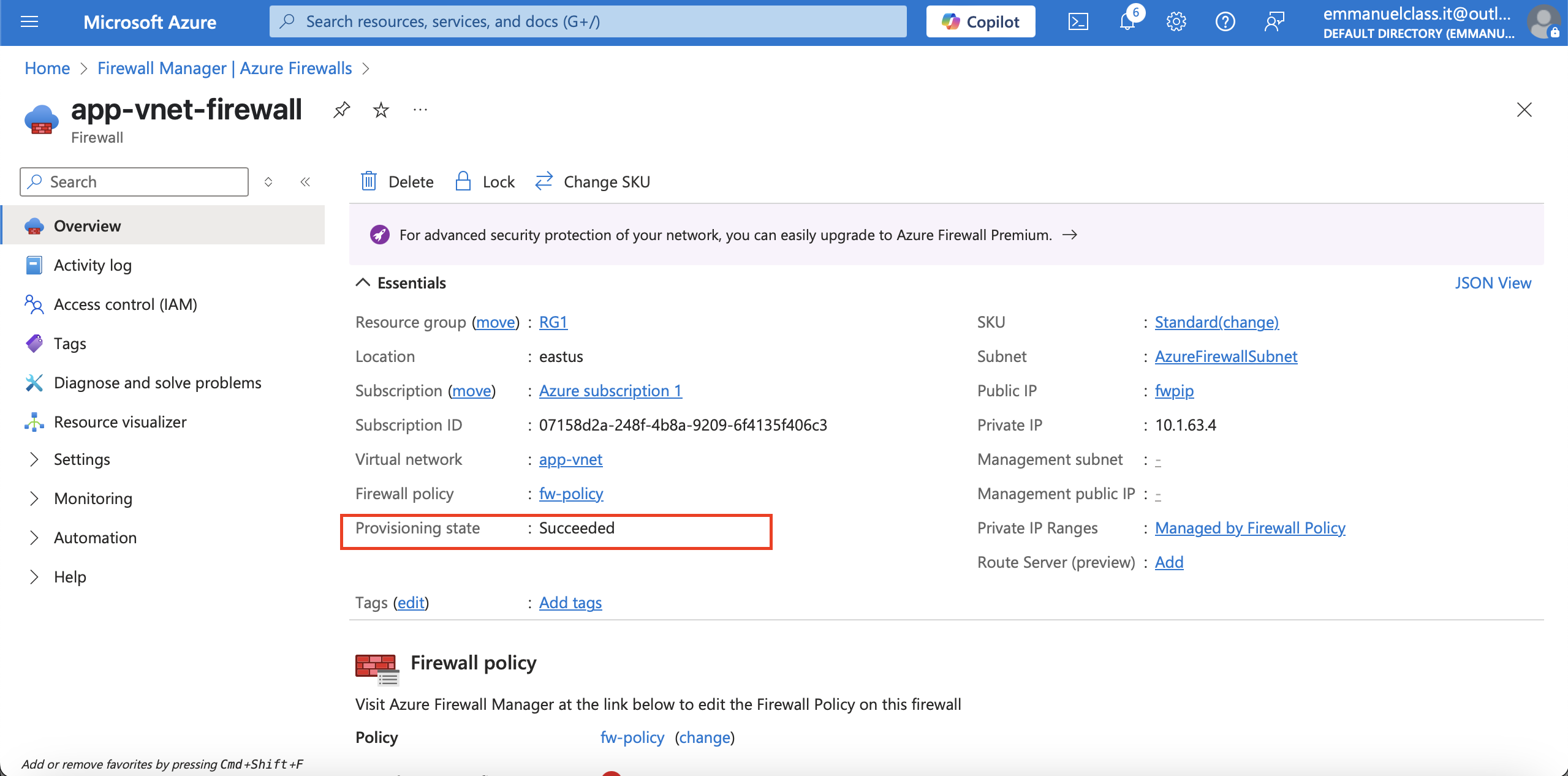Toggle expand/collapse all menu groups

click(268, 182)
